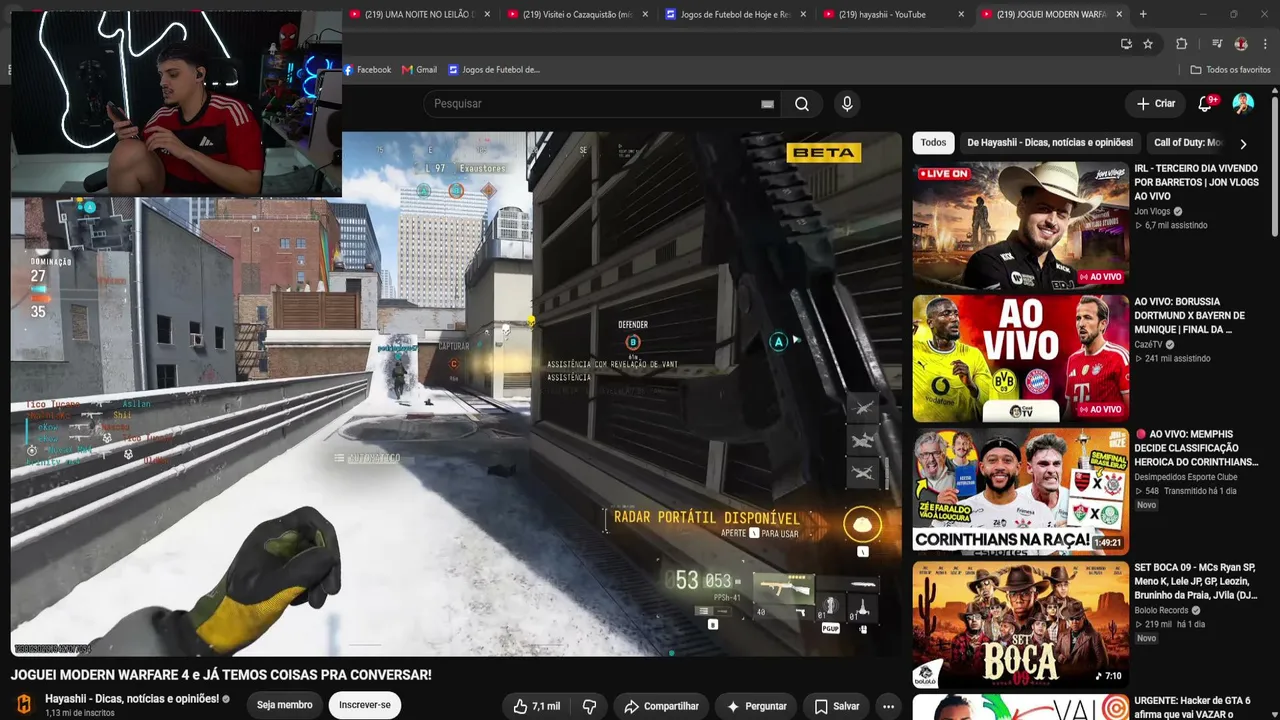The width and height of the screenshot is (1280, 720).
Task: Bookmark this page with the star icon
Action: tap(1148, 44)
